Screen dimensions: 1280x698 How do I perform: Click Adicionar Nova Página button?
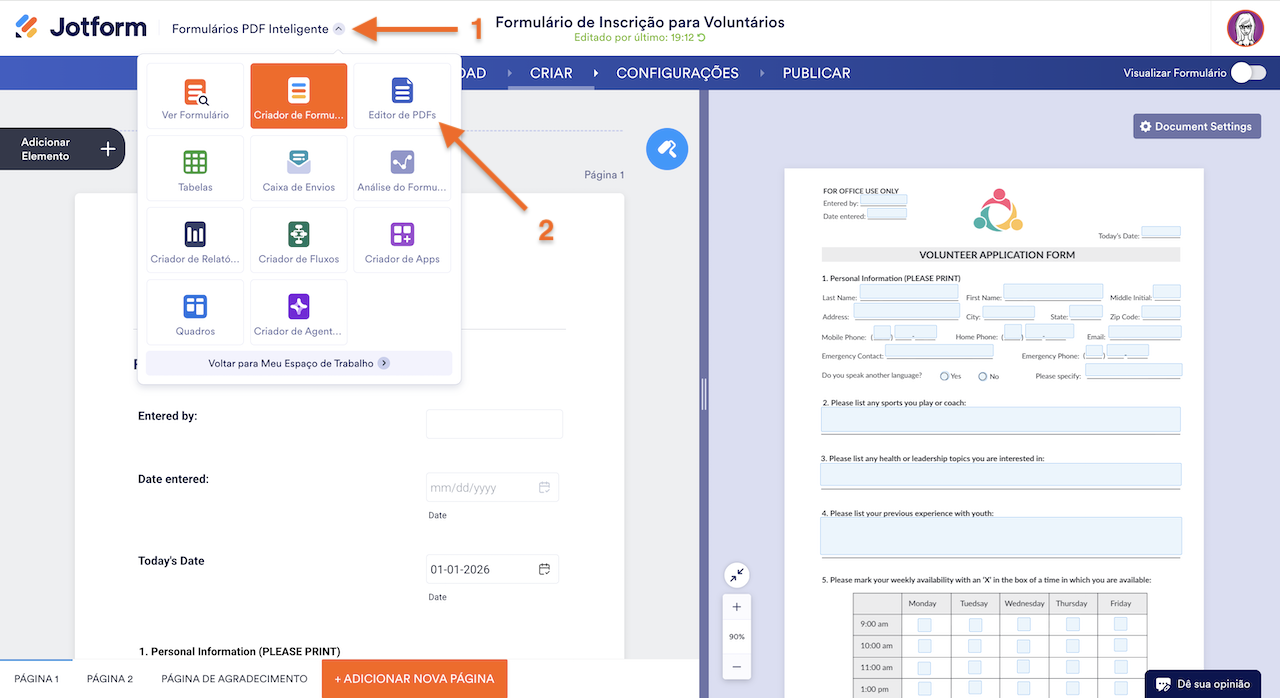pos(414,678)
